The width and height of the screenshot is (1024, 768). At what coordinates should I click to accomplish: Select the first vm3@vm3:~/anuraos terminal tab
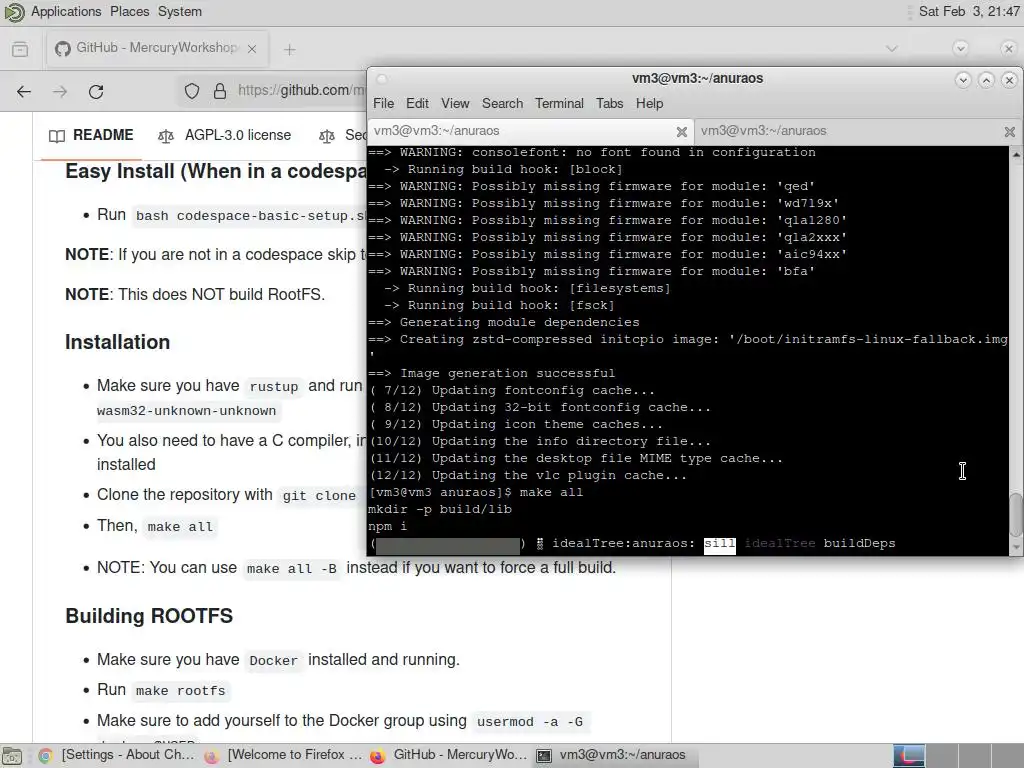tap(530, 131)
